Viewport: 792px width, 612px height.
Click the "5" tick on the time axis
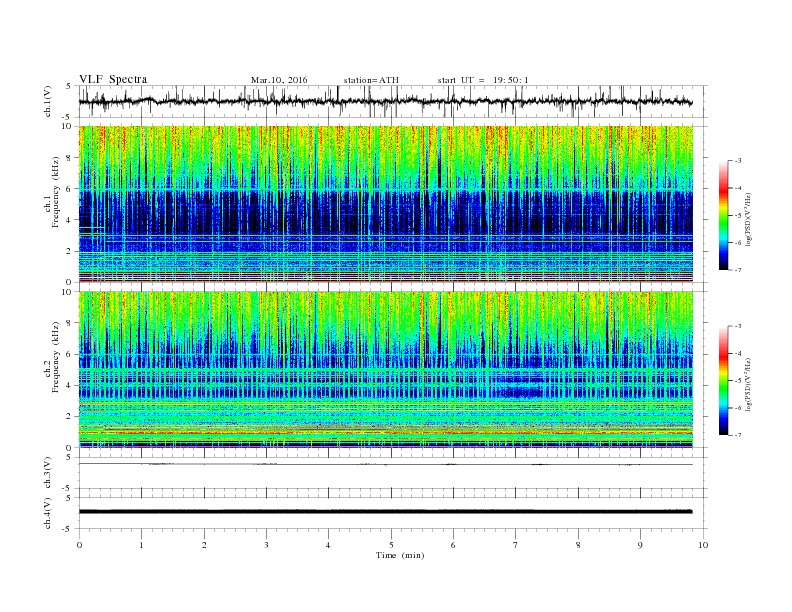[x=391, y=545]
